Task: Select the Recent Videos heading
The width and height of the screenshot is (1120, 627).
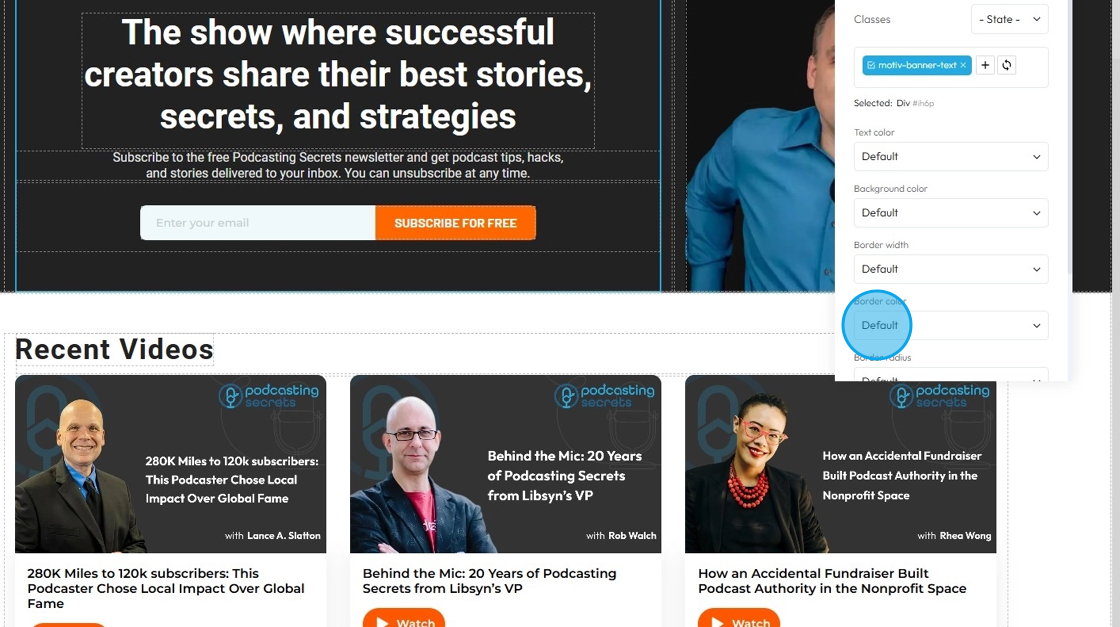Action: click(114, 349)
